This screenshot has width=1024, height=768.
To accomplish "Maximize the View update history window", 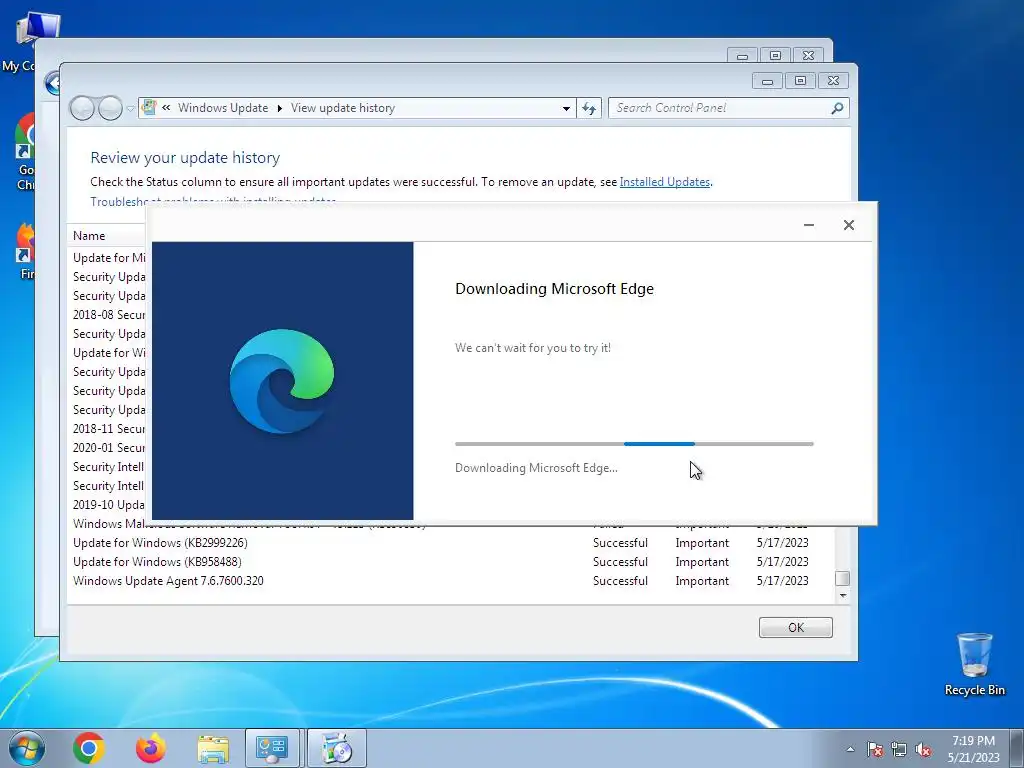I will point(800,81).
